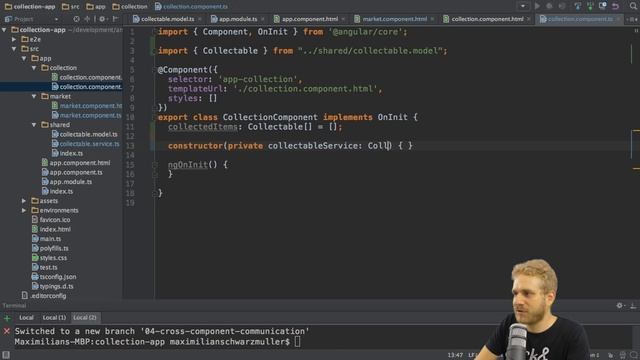Click collectedItems property in code
This screenshot has height=360, width=640.
[x=202, y=127]
